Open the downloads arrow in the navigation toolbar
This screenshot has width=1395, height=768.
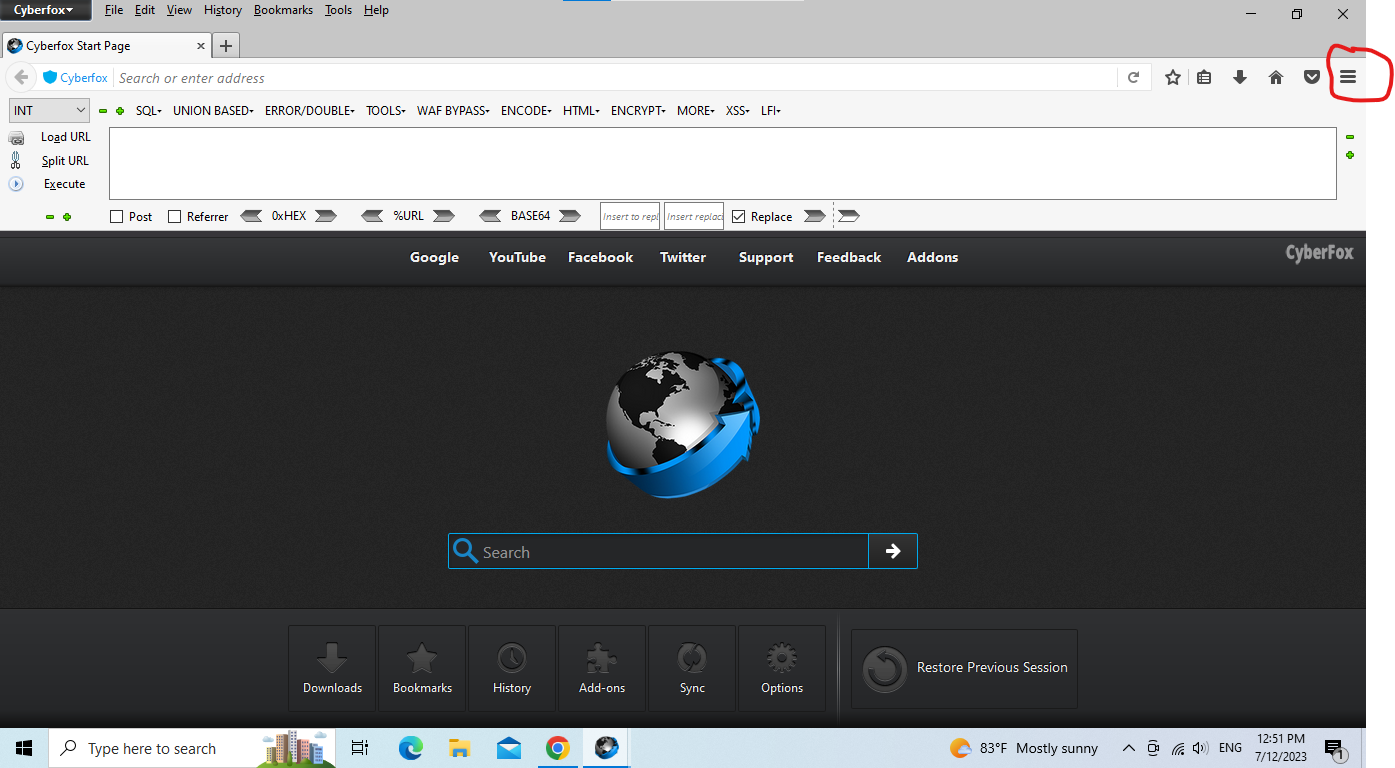(x=1240, y=77)
